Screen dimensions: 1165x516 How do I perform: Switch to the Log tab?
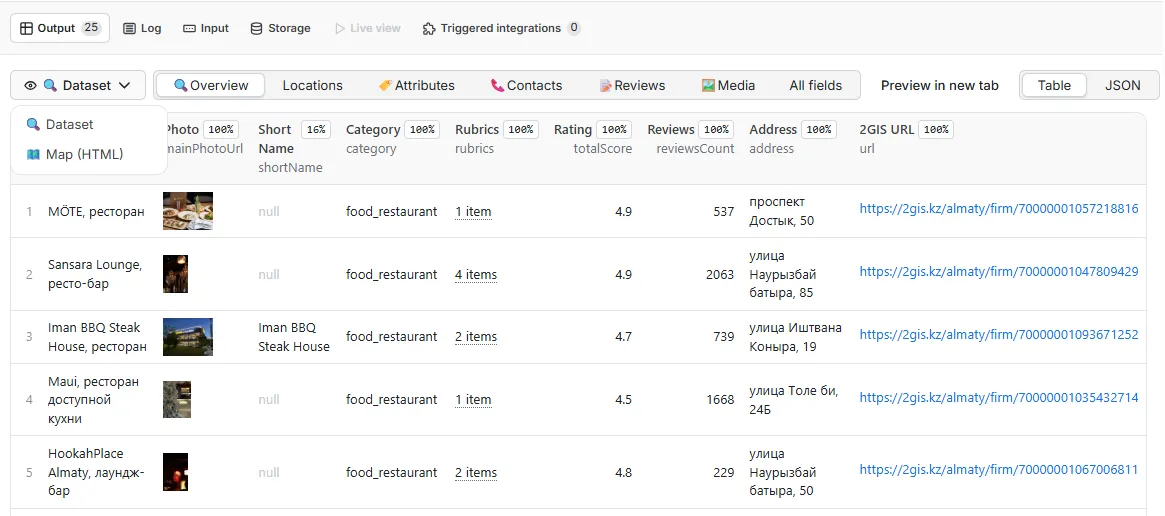coord(142,28)
